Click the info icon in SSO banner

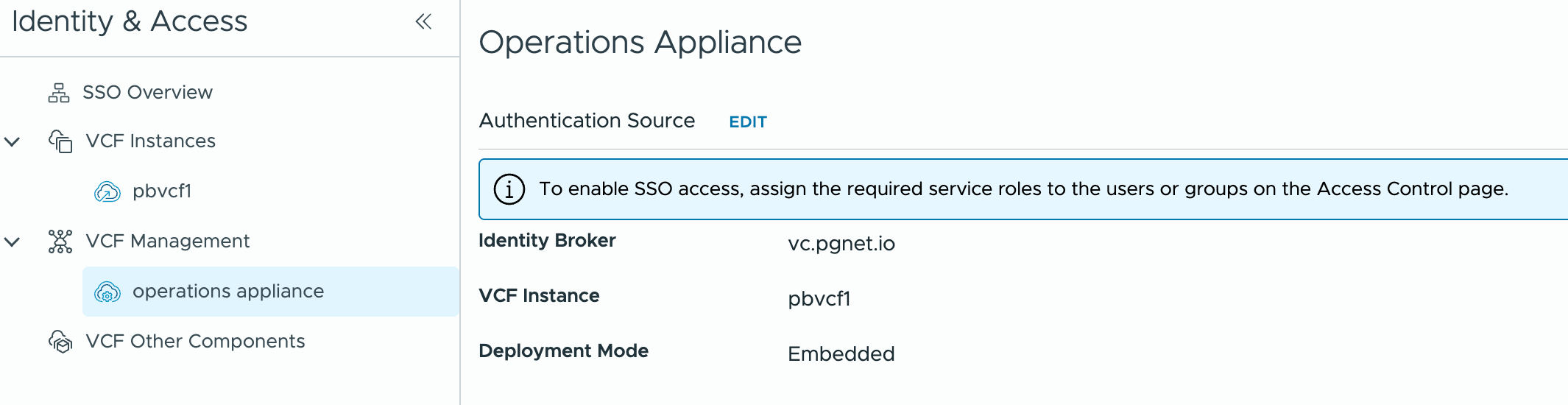tap(509, 189)
